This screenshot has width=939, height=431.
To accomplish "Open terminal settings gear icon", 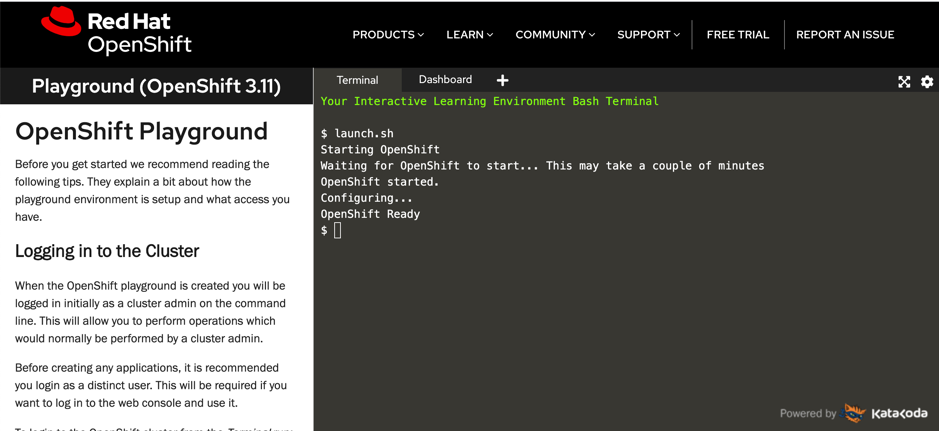I will pos(927,82).
